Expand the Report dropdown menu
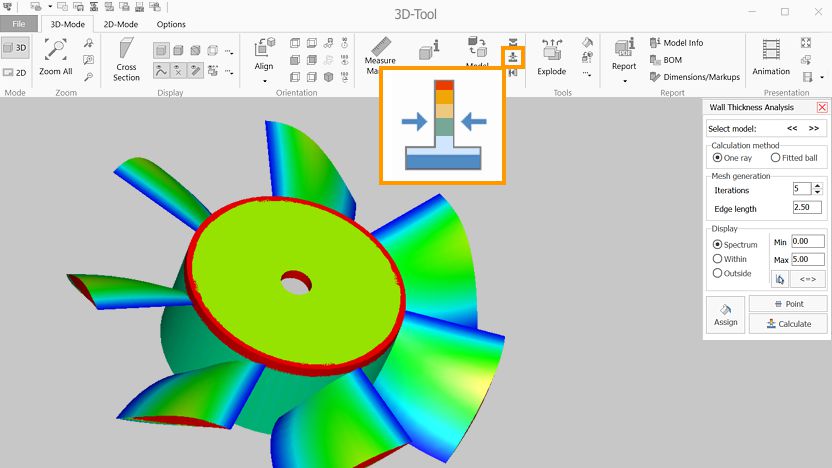This screenshot has width=832, height=468. click(624, 81)
